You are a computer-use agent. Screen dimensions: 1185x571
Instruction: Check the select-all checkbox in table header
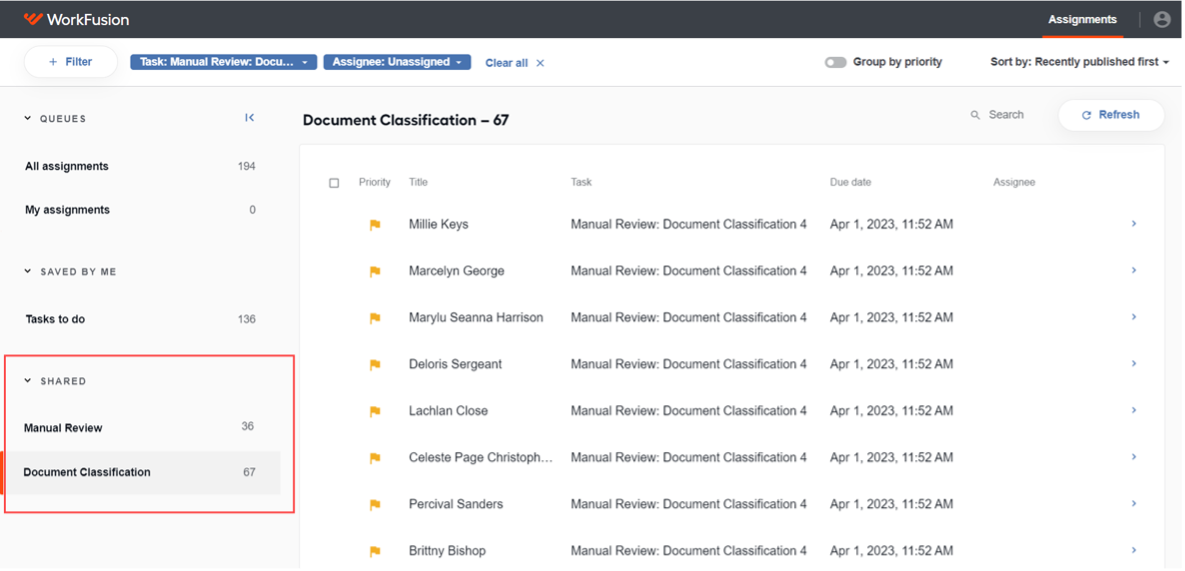tap(334, 183)
